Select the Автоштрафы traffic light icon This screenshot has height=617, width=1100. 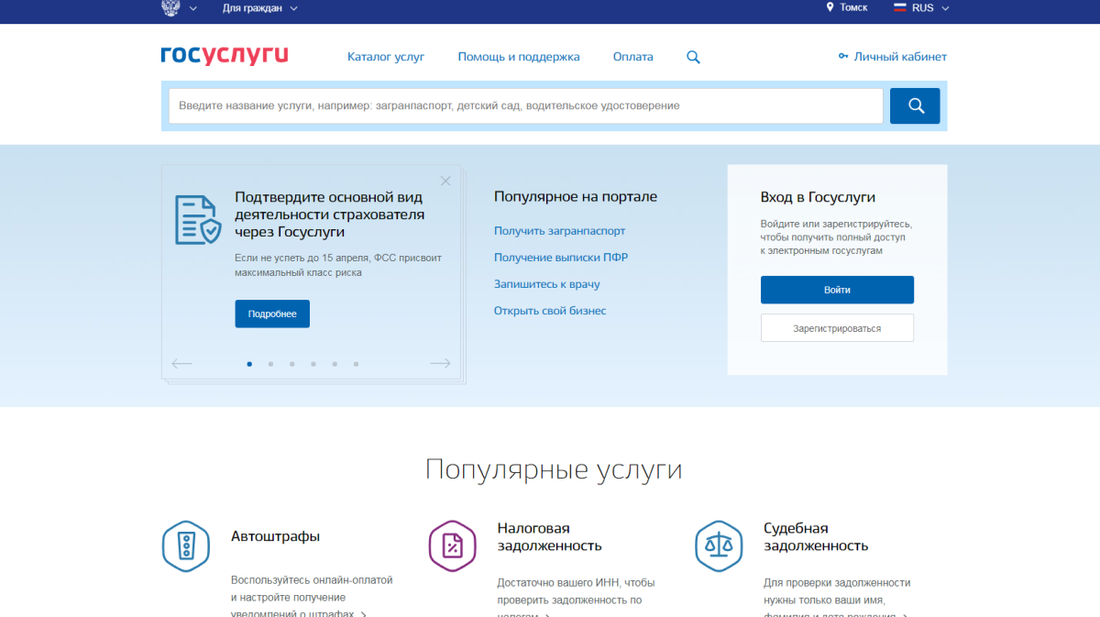(186, 546)
